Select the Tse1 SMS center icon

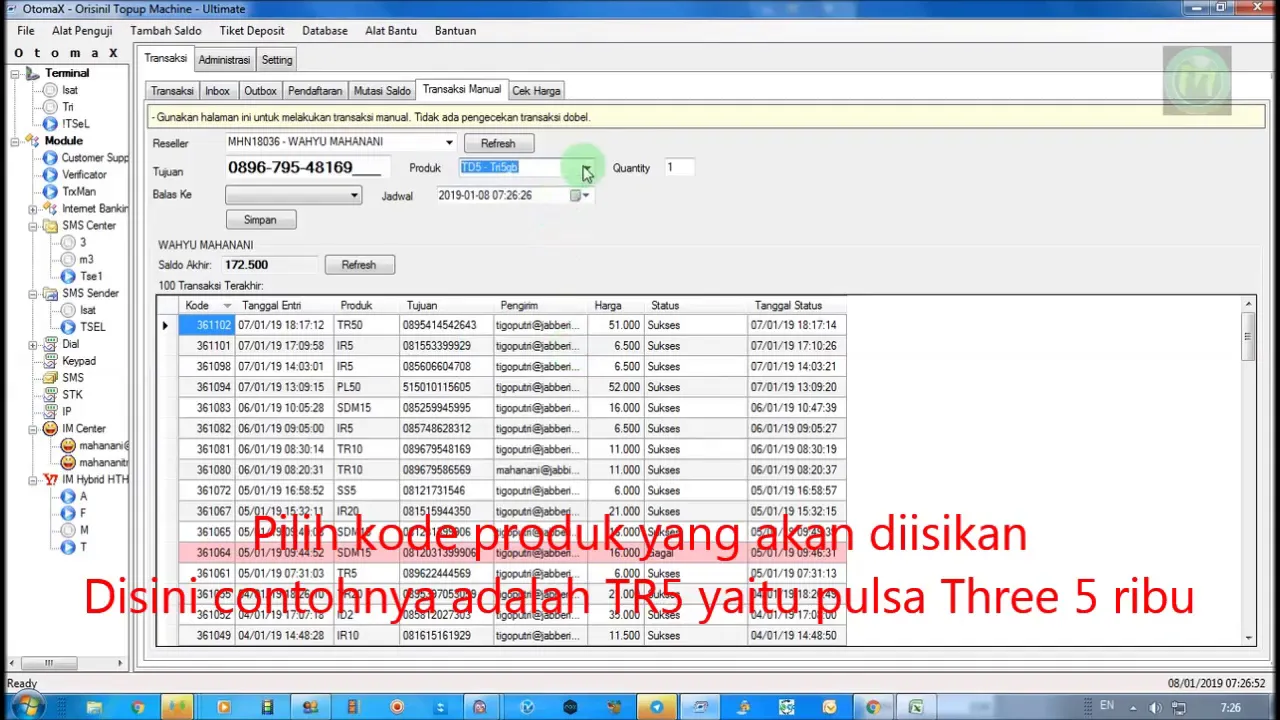pos(68,277)
